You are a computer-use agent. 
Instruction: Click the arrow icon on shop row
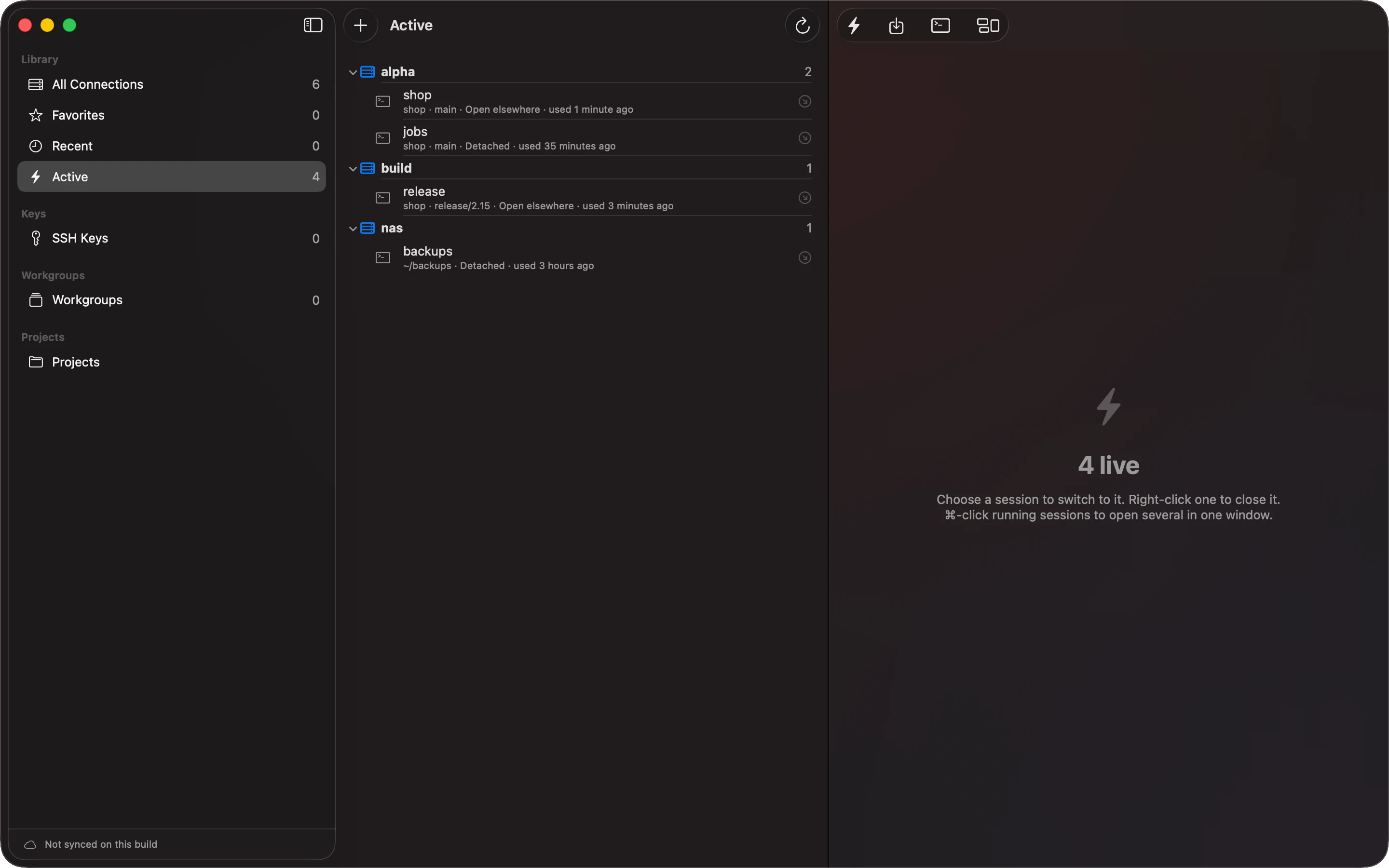(x=804, y=102)
